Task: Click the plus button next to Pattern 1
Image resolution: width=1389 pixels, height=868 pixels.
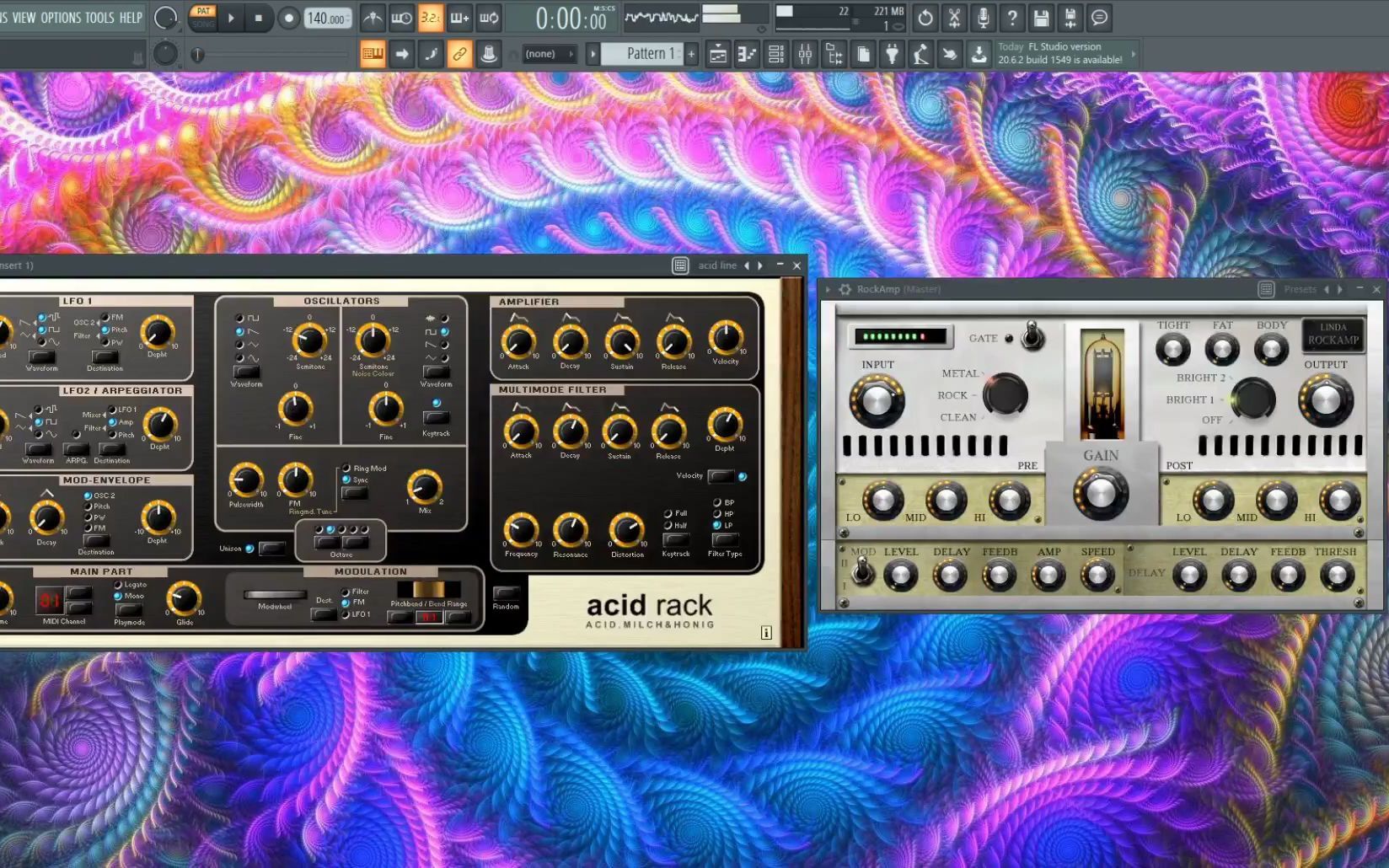Action: tap(691, 54)
